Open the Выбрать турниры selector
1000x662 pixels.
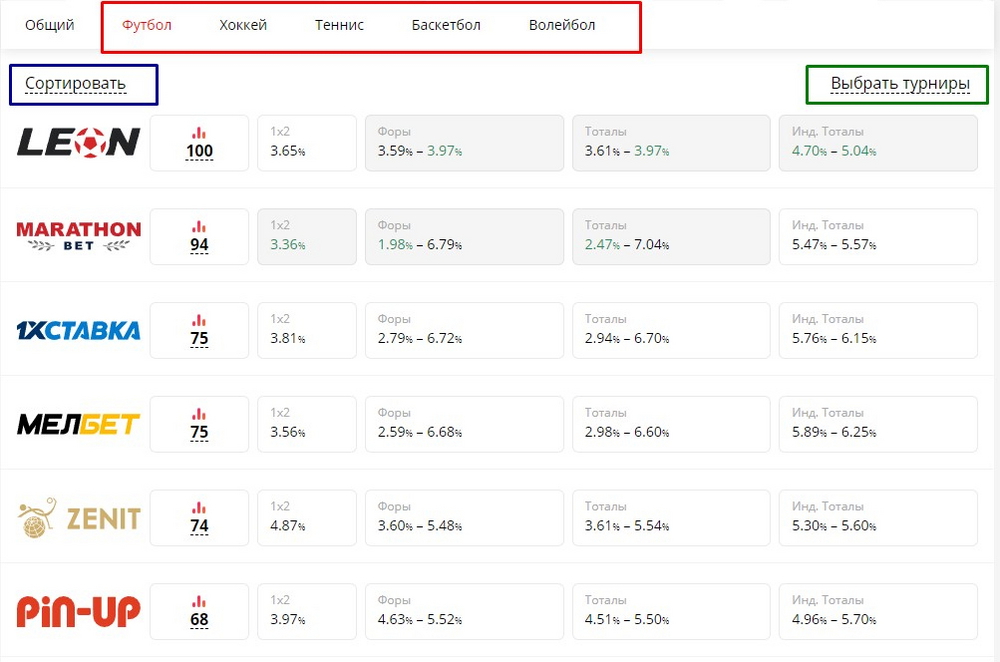(900, 84)
